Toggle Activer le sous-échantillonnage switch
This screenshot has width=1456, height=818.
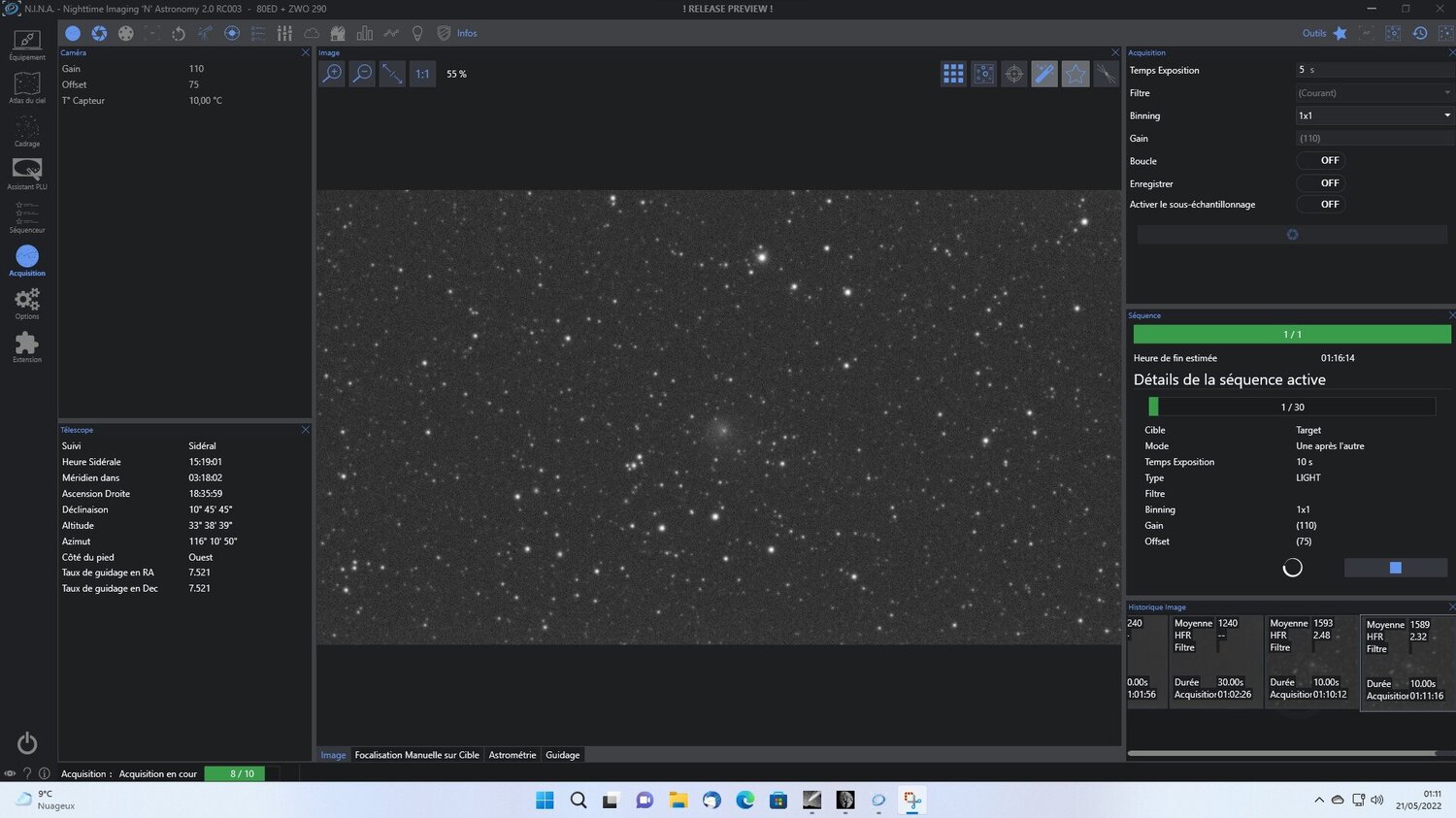point(1321,204)
